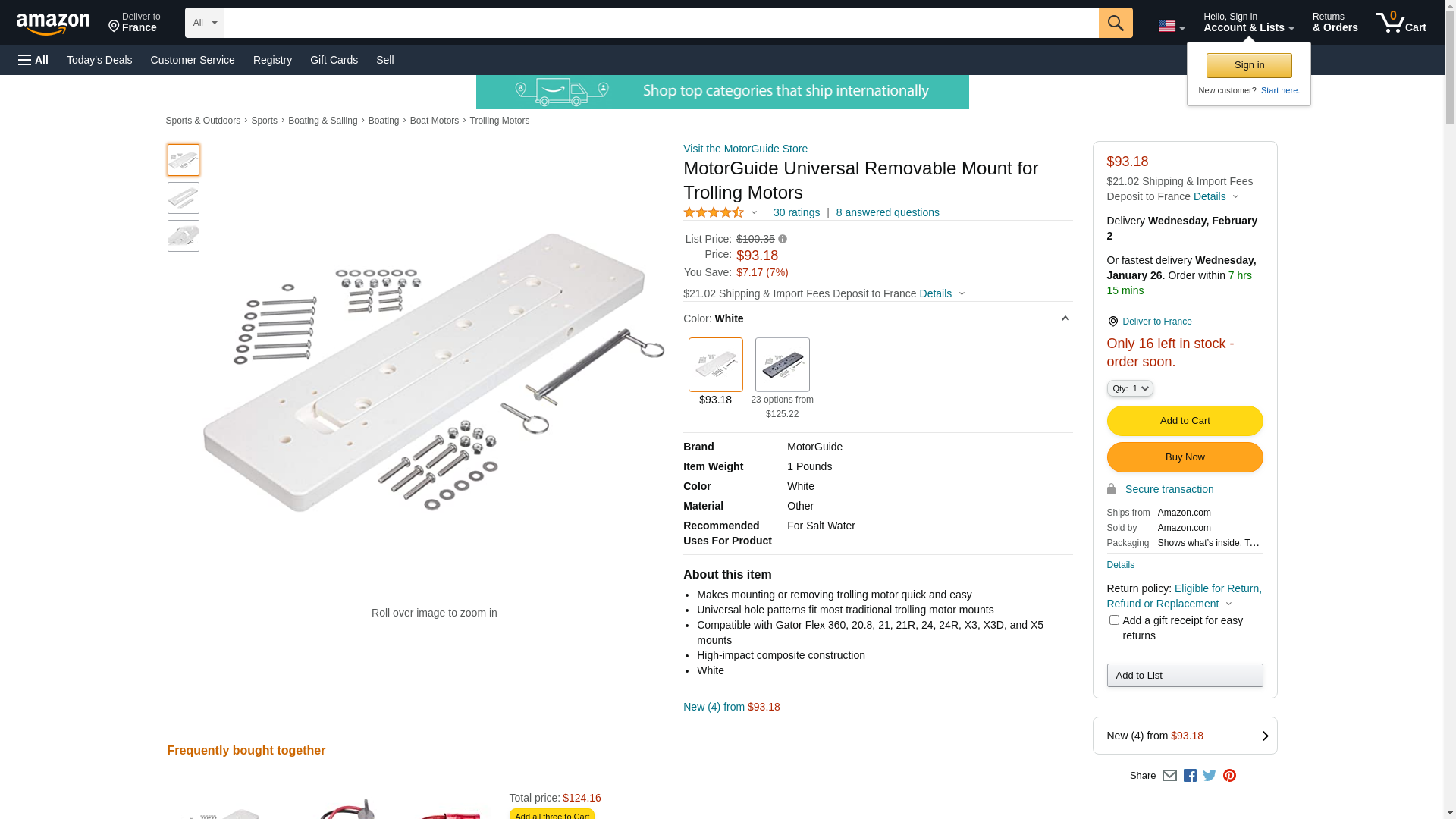Image resolution: width=1456 pixels, height=819 pixels.
Task: Select the third product thumbnail image
Action: click(184, 236)
